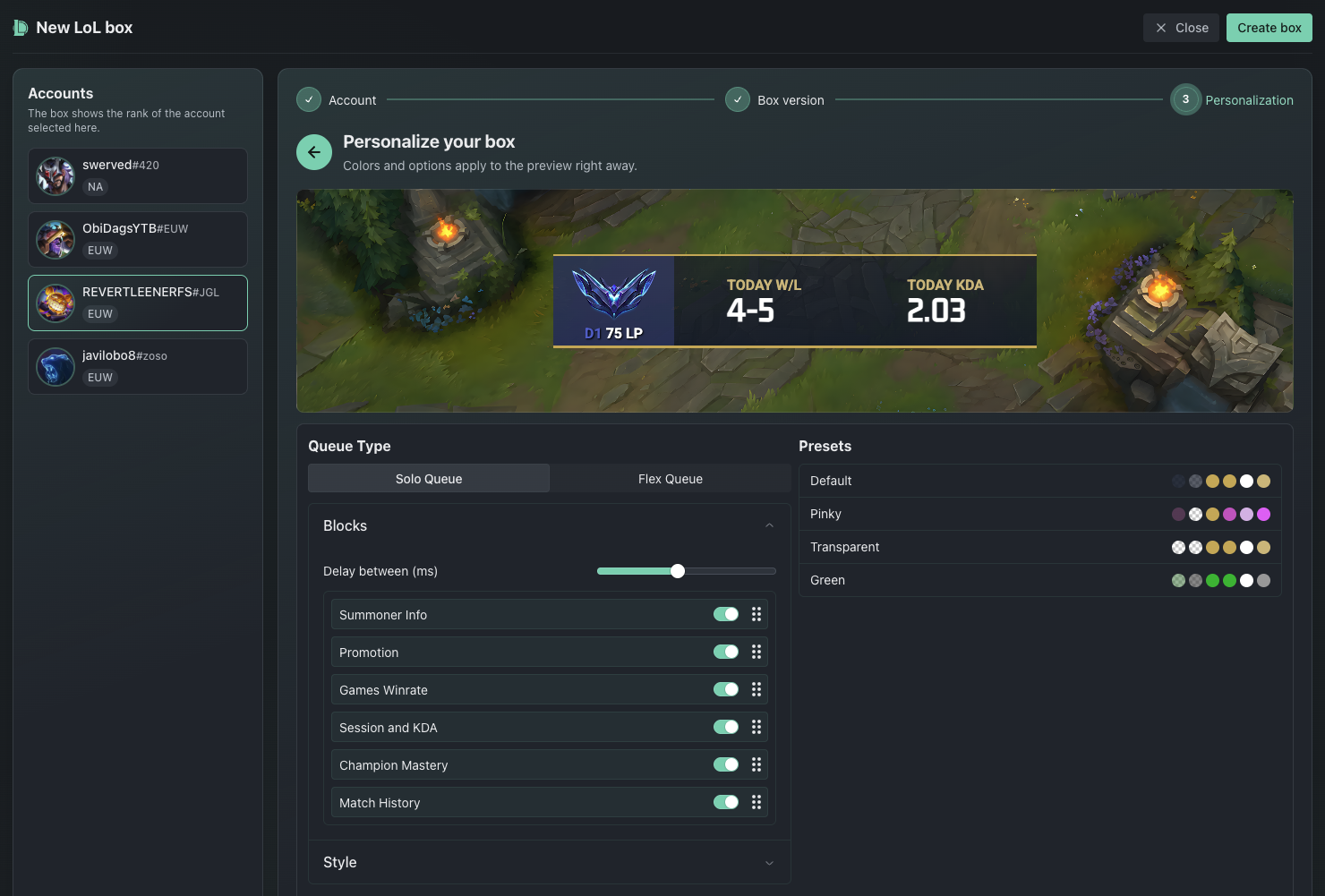This screenshot has width=1325, height=896.
Task: Select ObiDagsYTB#EUW account
Action: coord(138,240)
